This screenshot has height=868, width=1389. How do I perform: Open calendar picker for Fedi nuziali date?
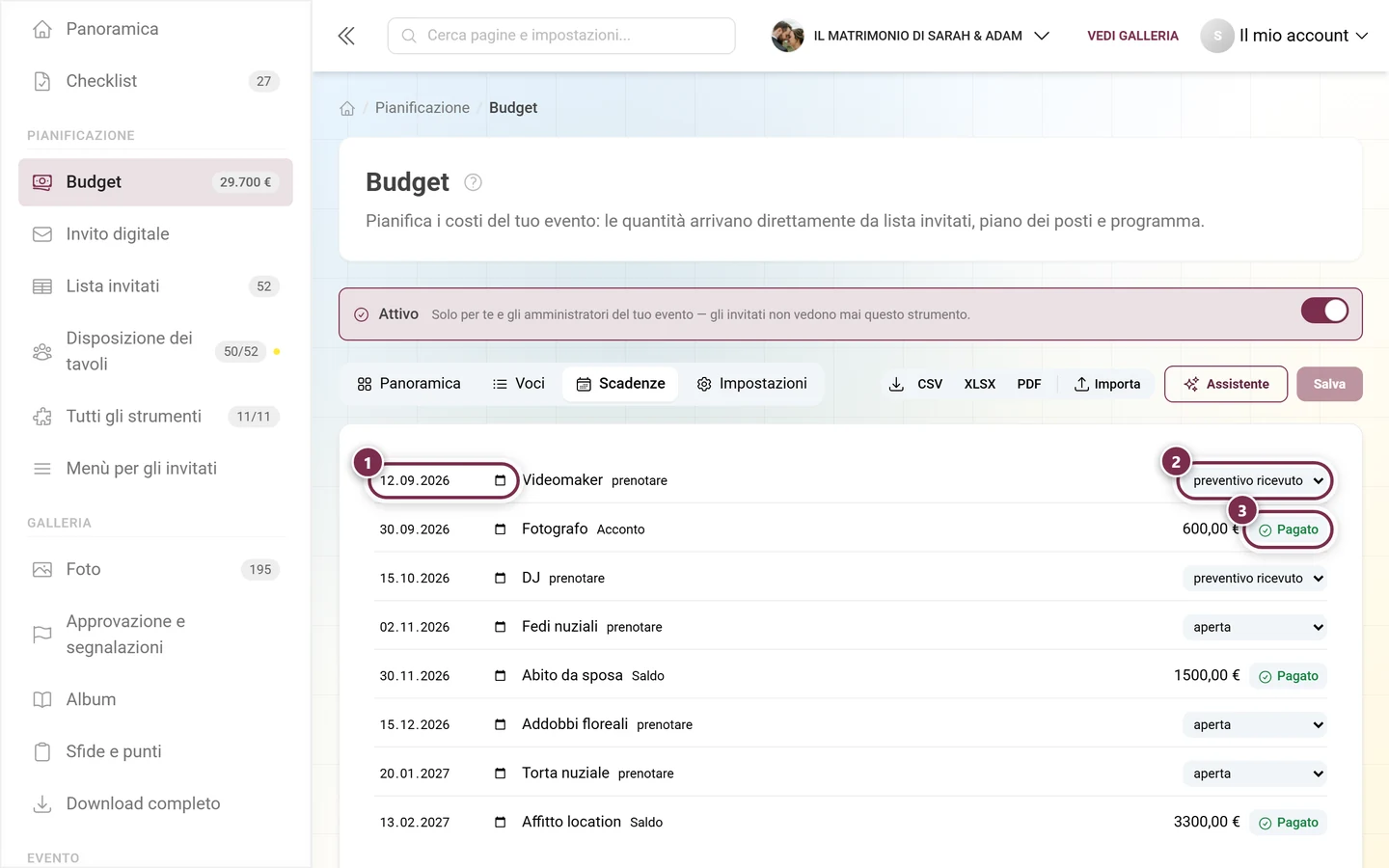click(500, 627)
